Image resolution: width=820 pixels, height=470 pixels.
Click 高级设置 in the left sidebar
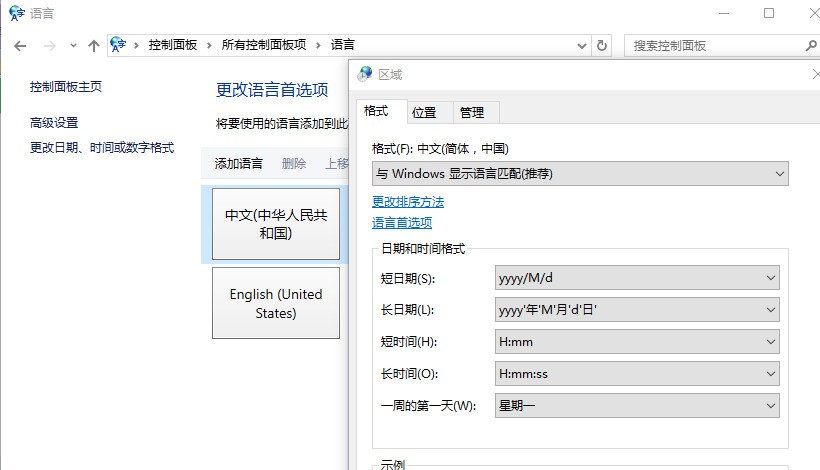tap(54, 123)
